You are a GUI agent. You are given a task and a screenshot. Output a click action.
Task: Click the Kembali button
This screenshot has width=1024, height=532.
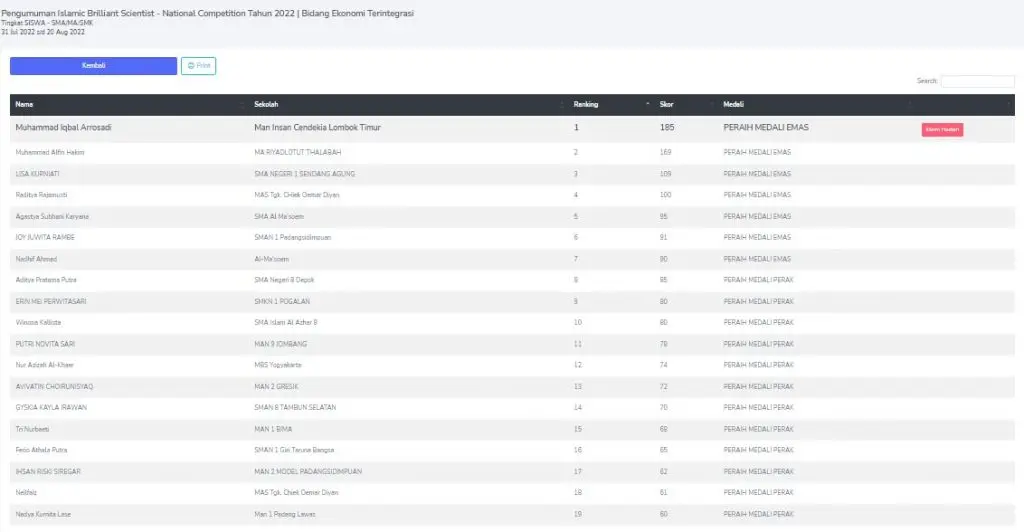[x=93, y=66]
